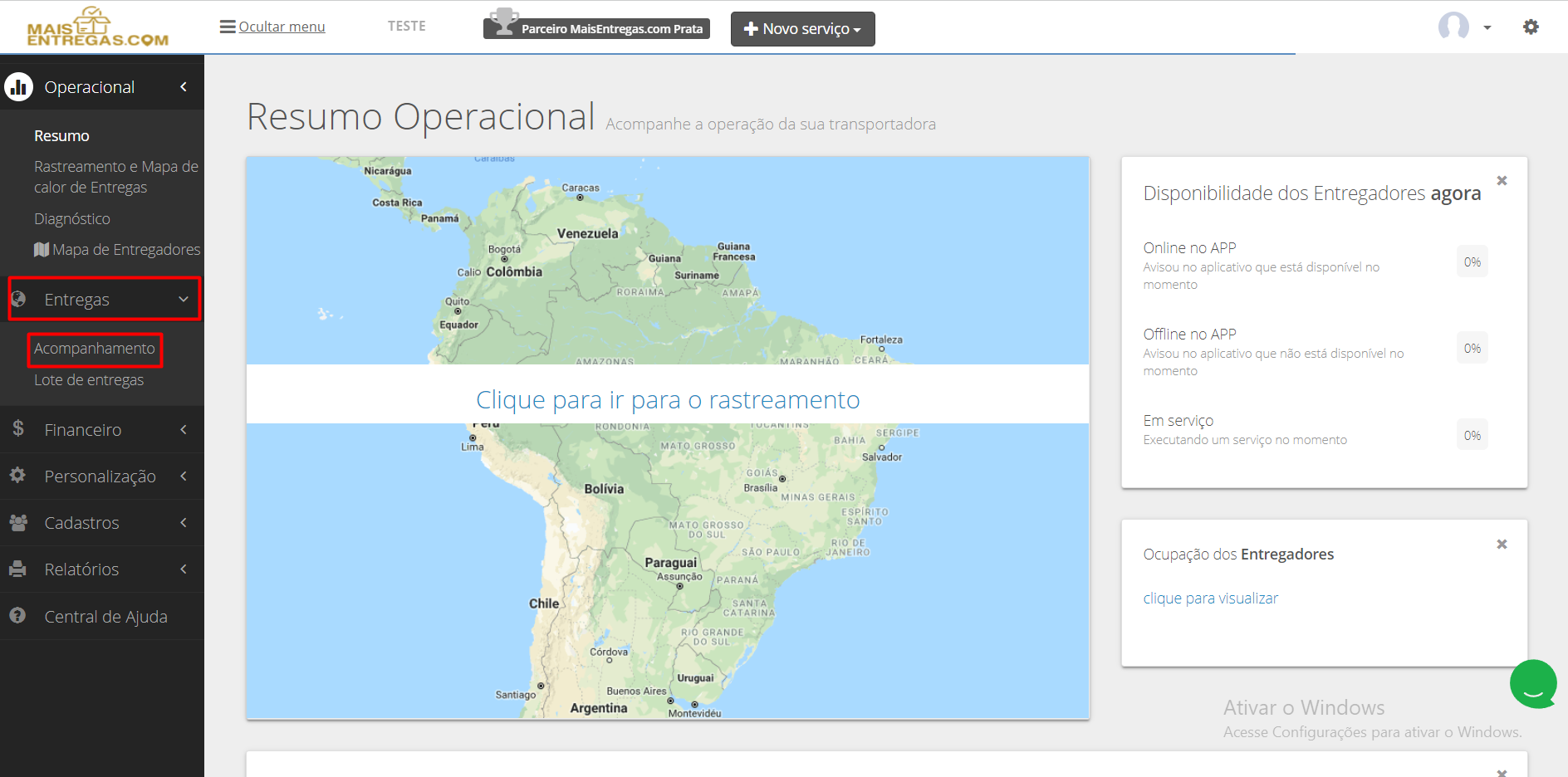1568x777 pixels.
Task: Open the user account dropdown arrow
Action: (1487, 27)
